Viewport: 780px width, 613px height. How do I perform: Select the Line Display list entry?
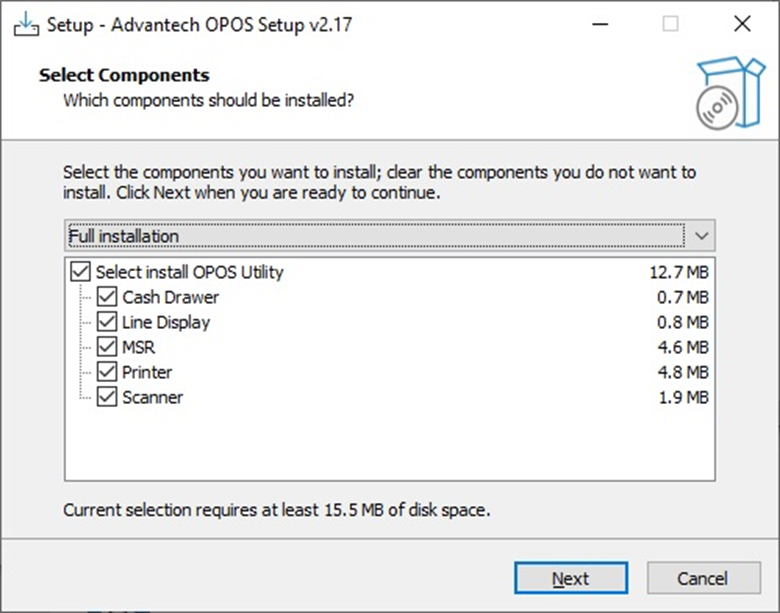point(166,322)
